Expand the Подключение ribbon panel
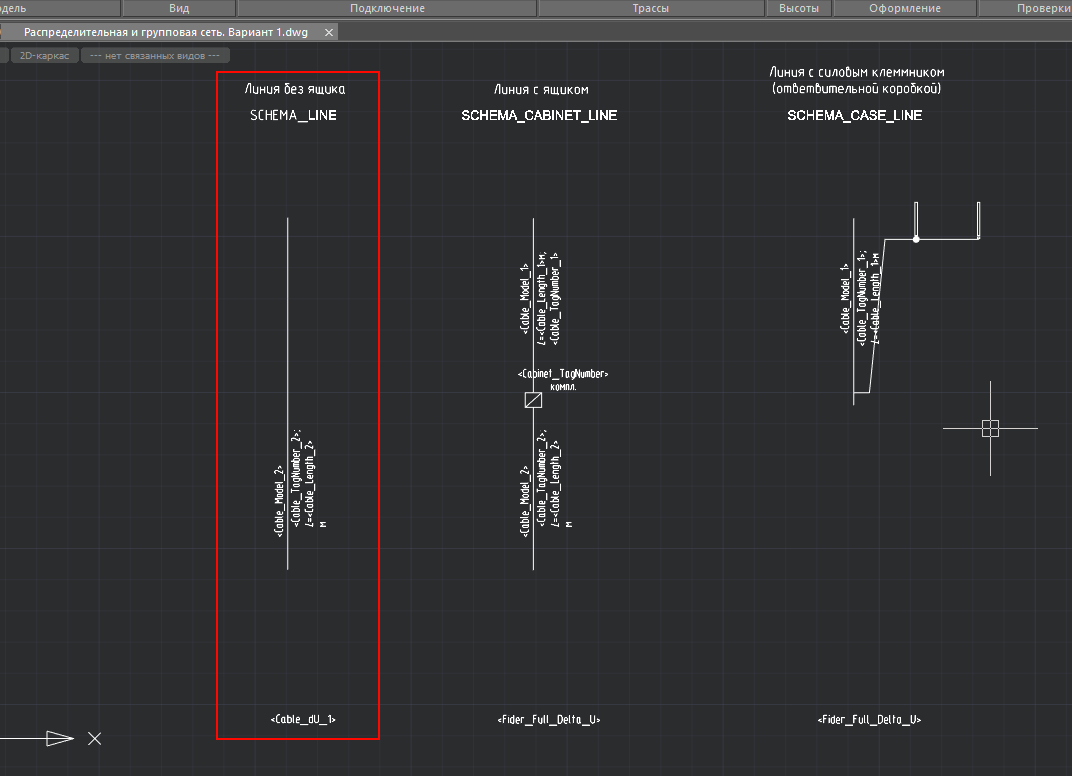The image size is (1072, 776). pos(387,8)
